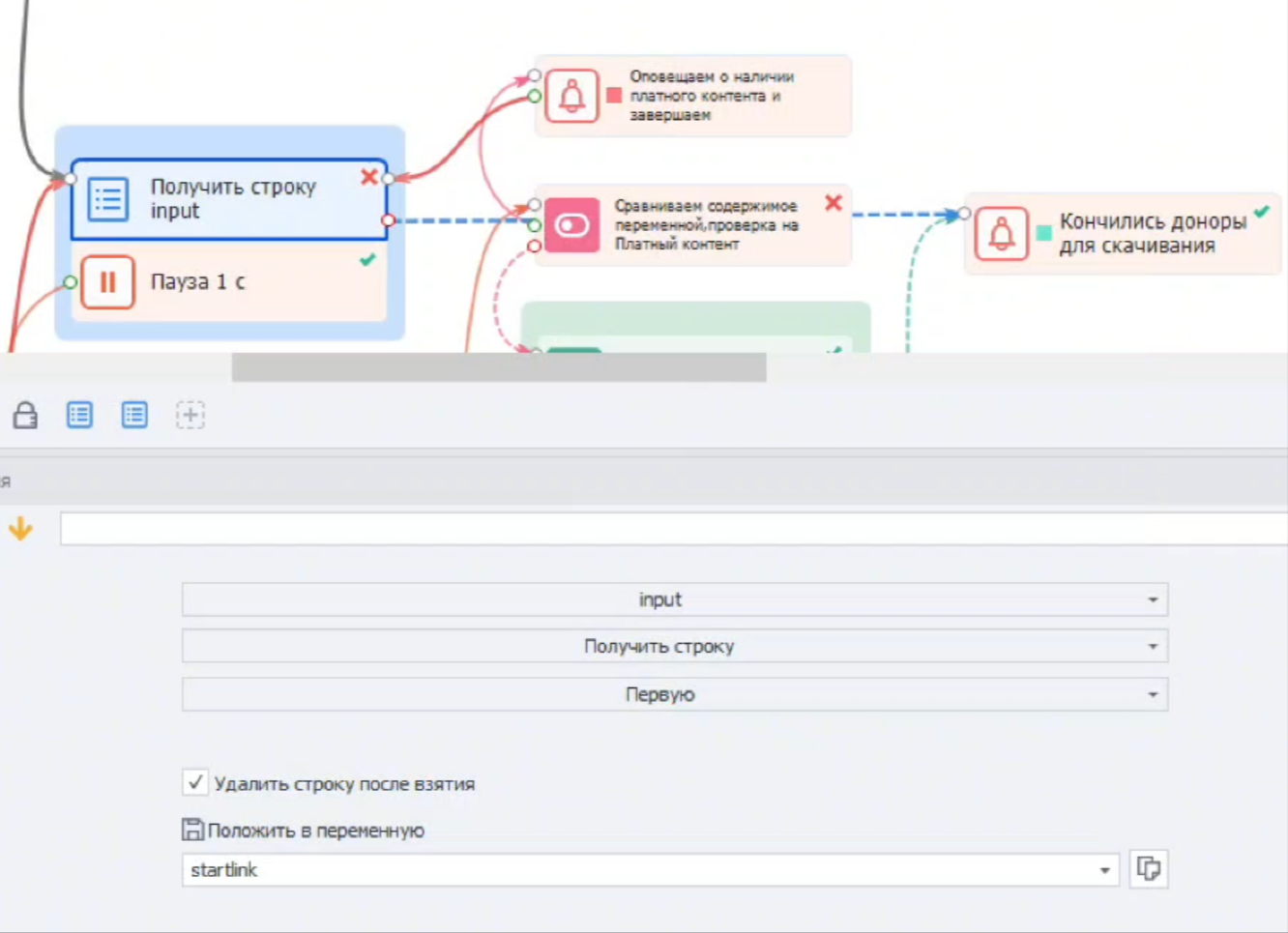The image size is (1288, 933).
Task: Select the list icon of Получить строку block
Action: click(108, 199)
